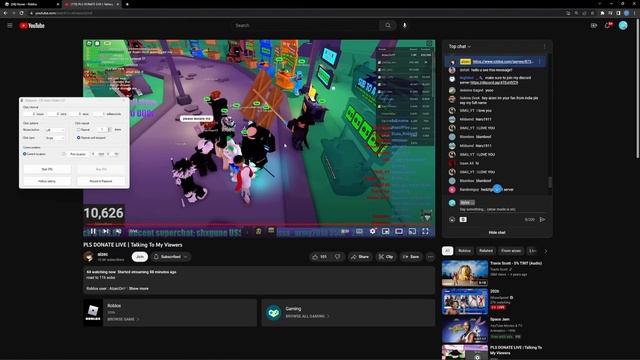Open the Top chat mode dropdown
The image size is (640, 360).
pyautogui.click(x=460, y=47)
